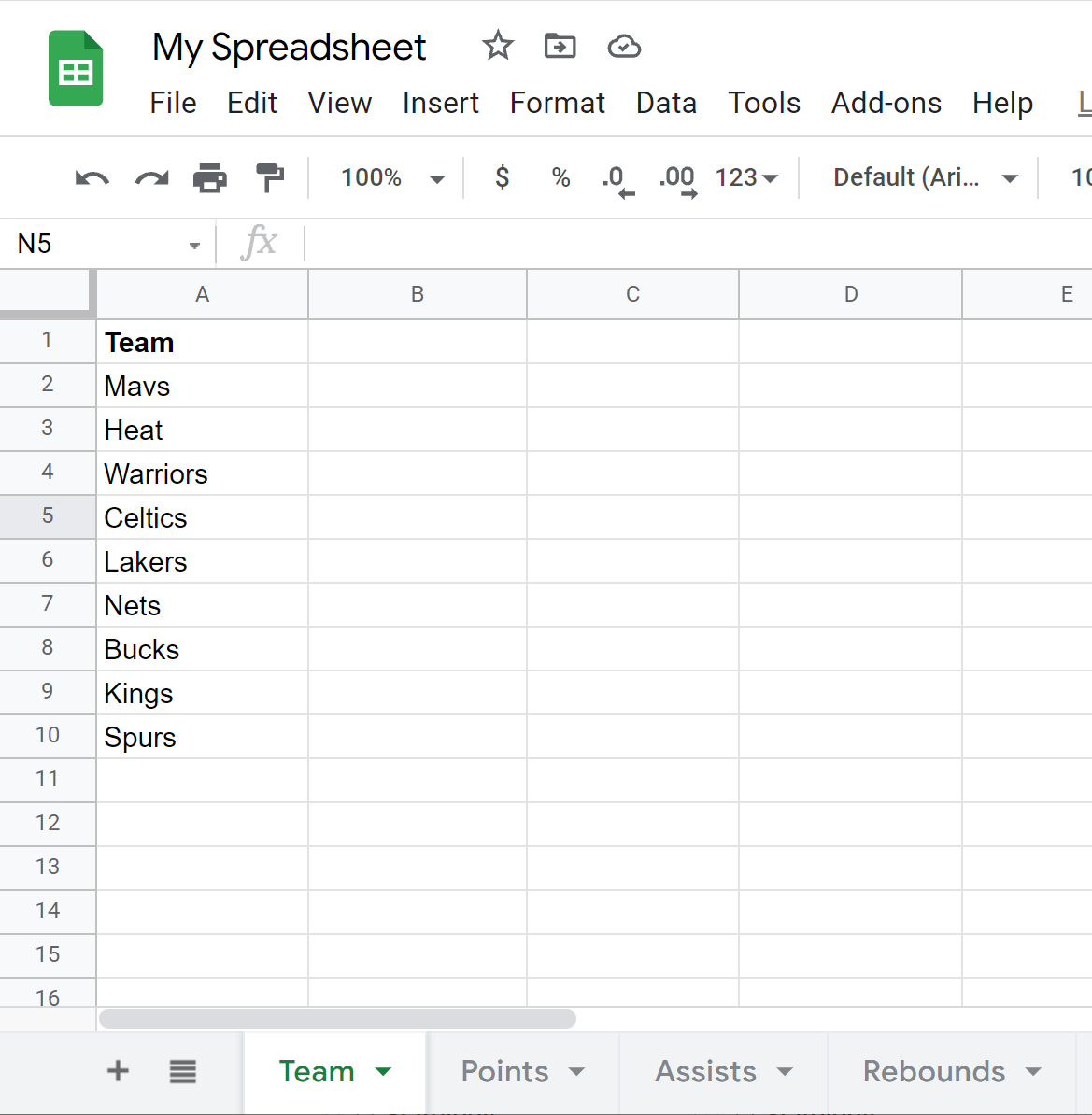Apply percent format to cell
The image size is (1092, 1115).
click(560, 177)
